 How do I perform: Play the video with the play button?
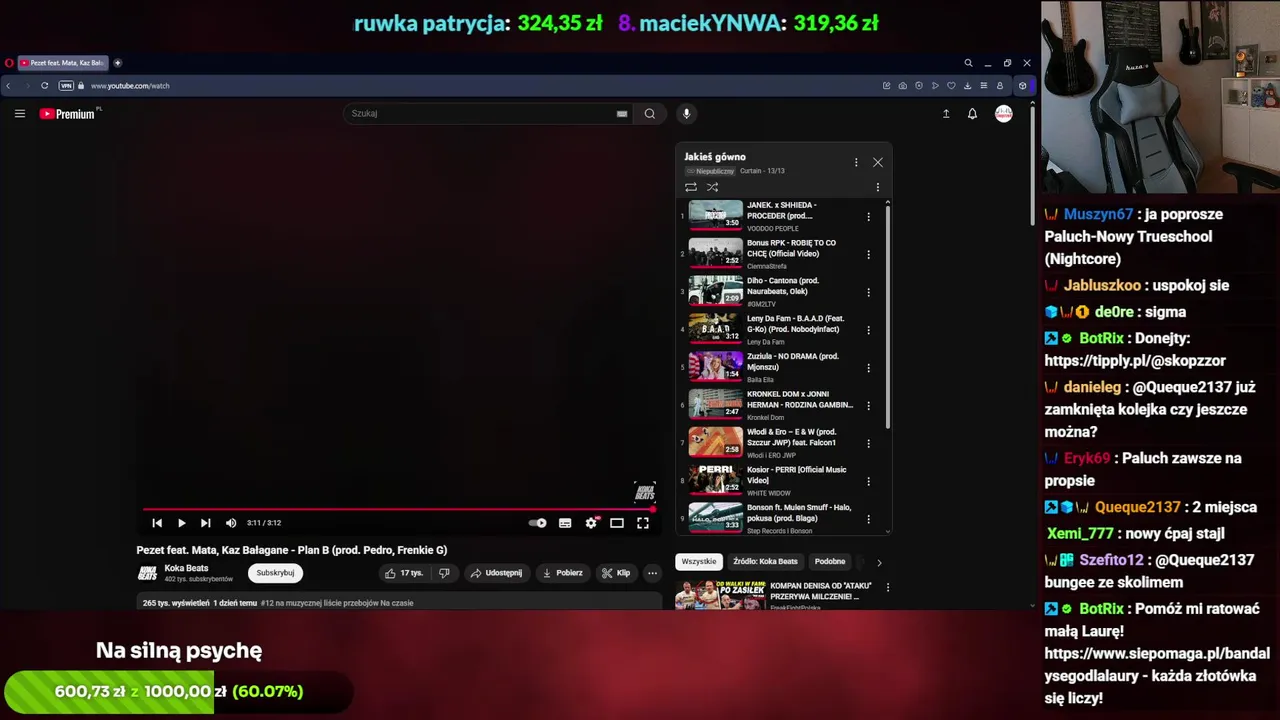pos(181,523)
